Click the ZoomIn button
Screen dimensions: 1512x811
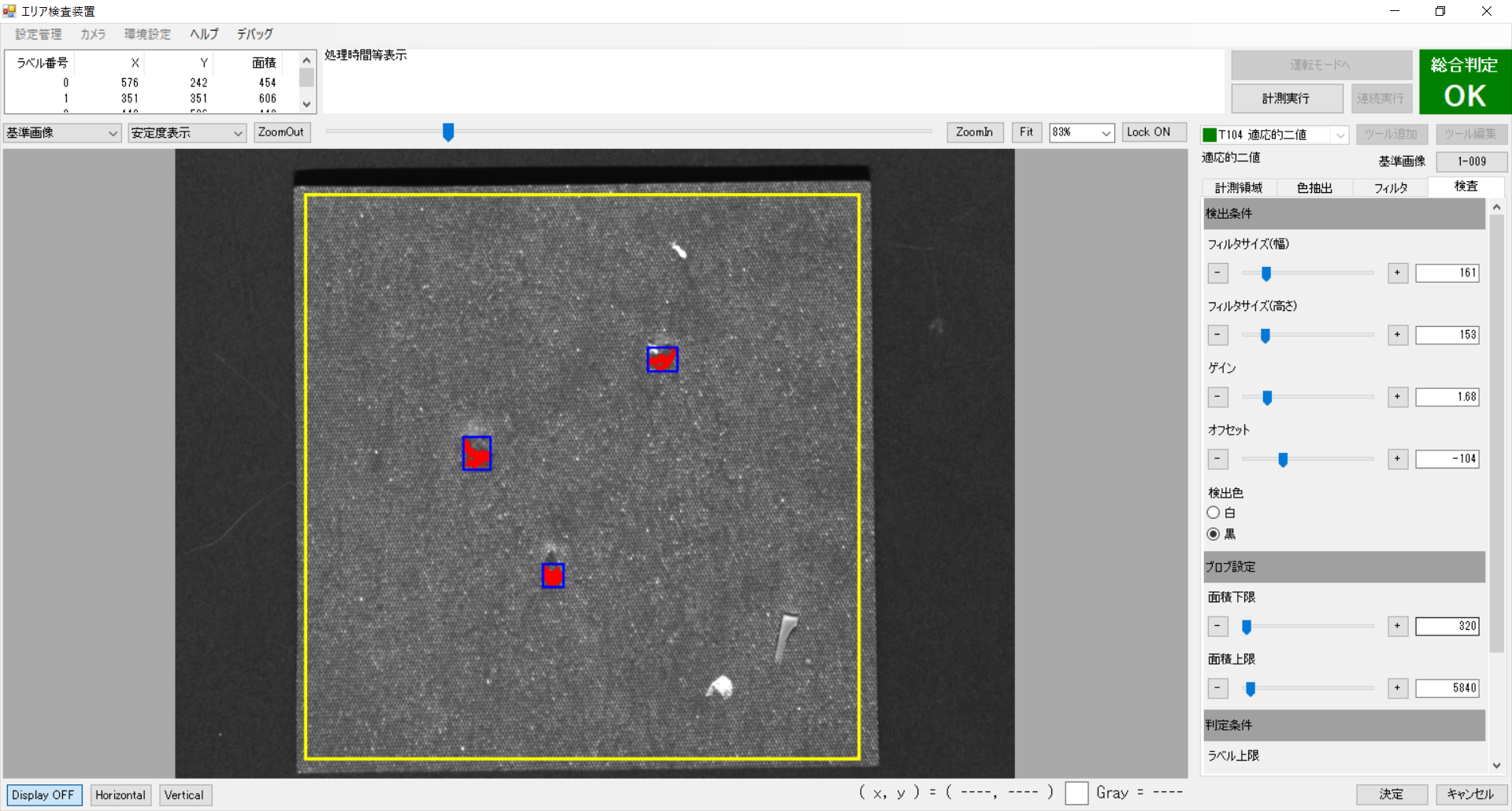(x=975, y=132)
